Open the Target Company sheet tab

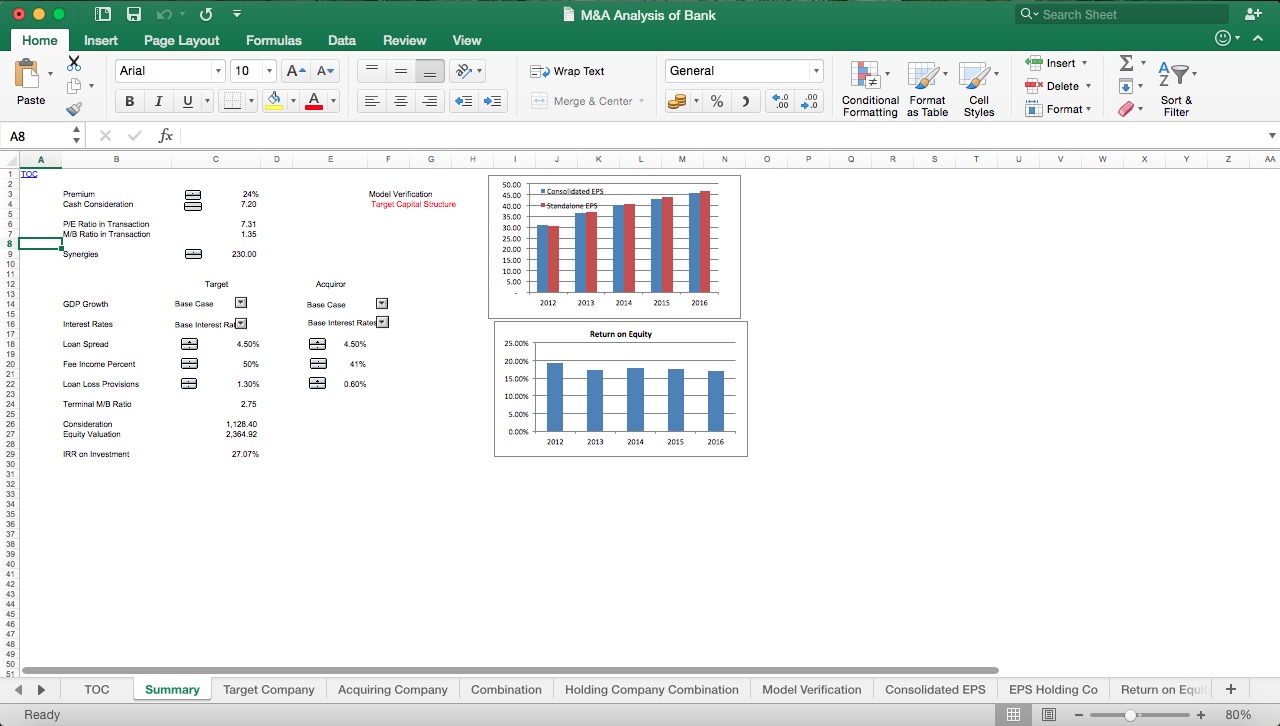click(268, 689)
